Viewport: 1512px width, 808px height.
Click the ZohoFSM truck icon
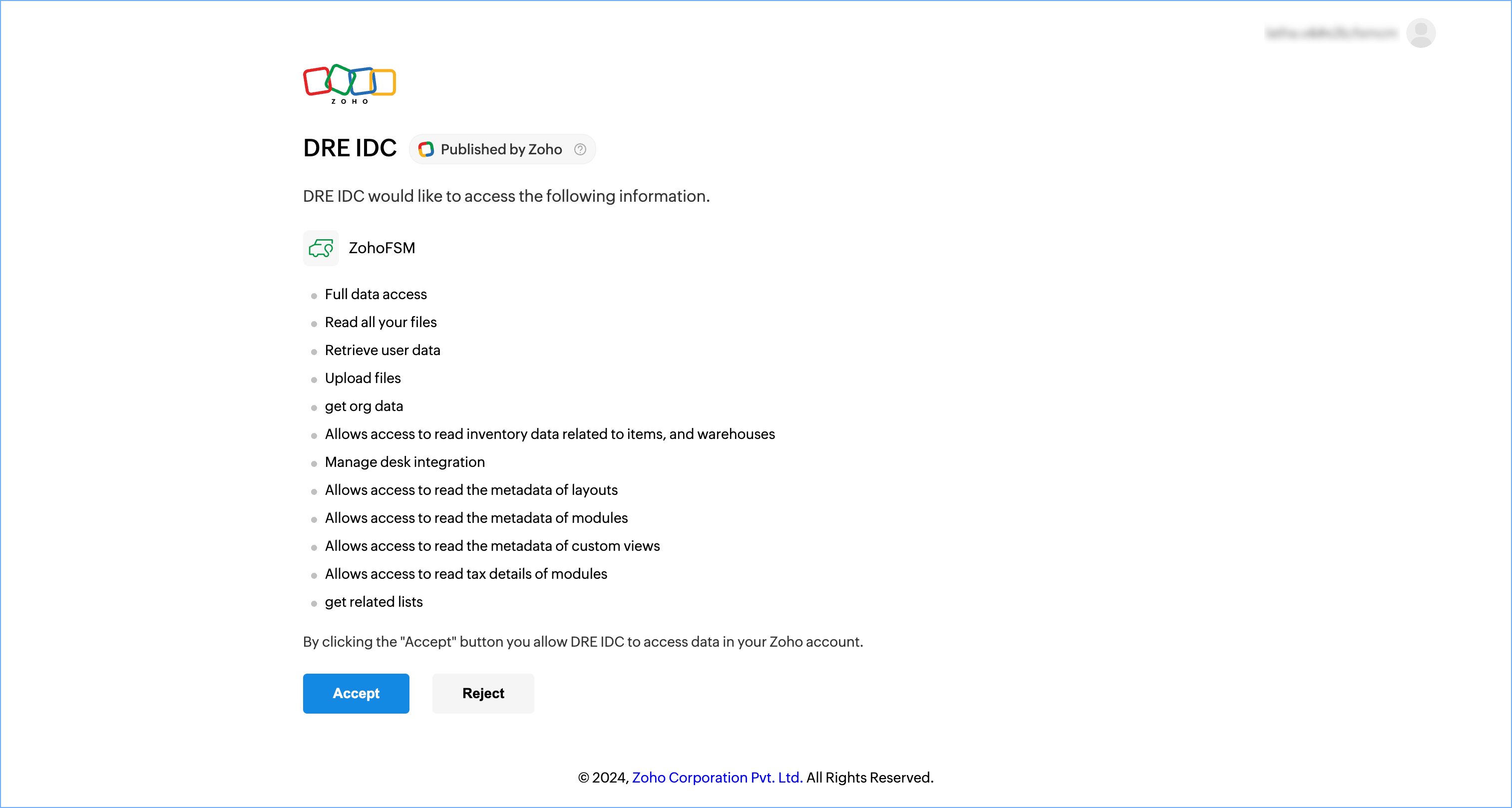(x=321, y=248)
